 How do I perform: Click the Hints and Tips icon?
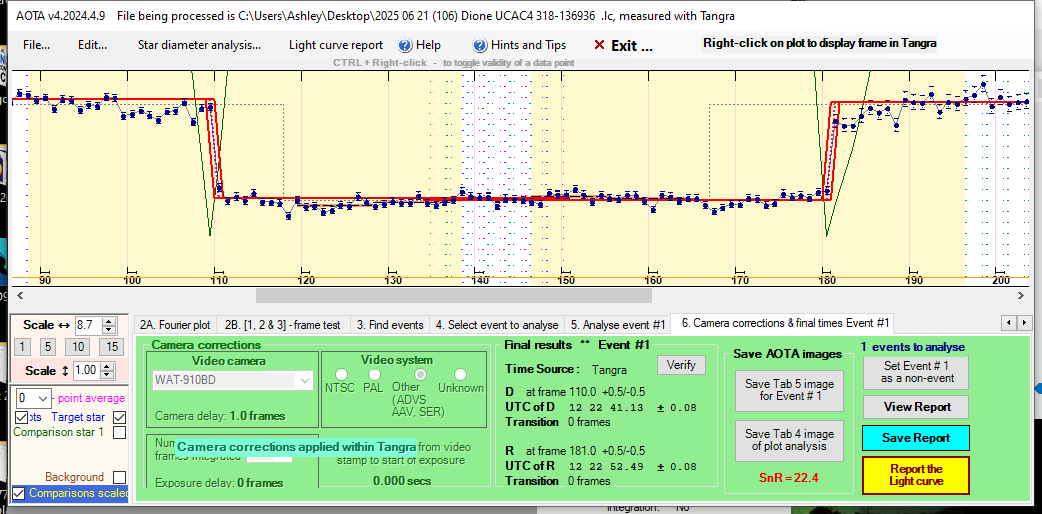click(x=480, y=45)
